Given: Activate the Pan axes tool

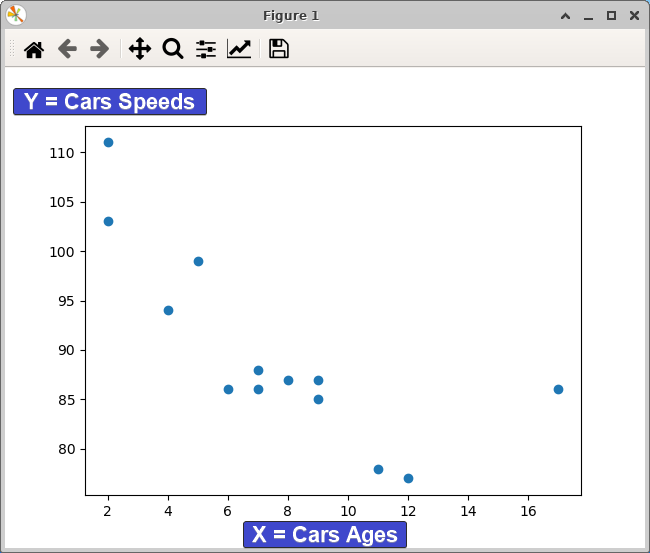Looking at the screenshot, I should pyautogui.click(x=140, y=49).
